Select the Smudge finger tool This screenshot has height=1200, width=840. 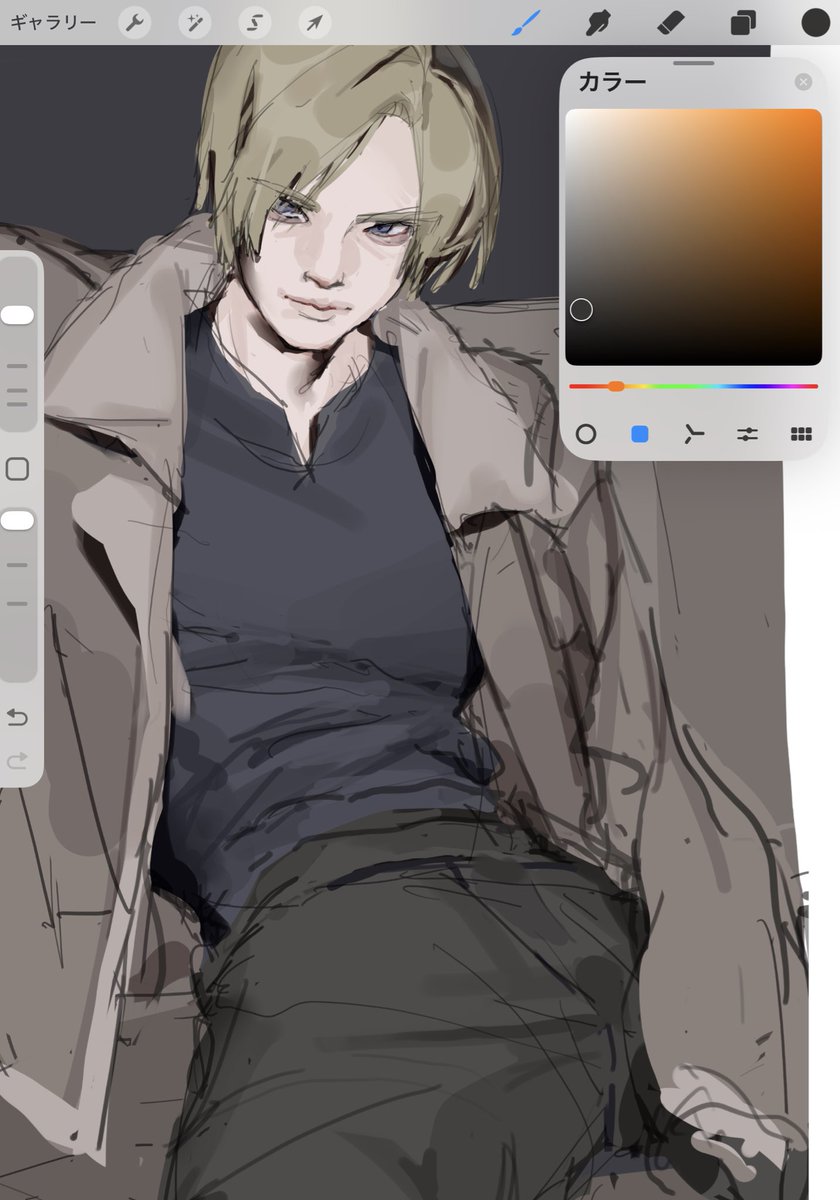click(598, 22)
